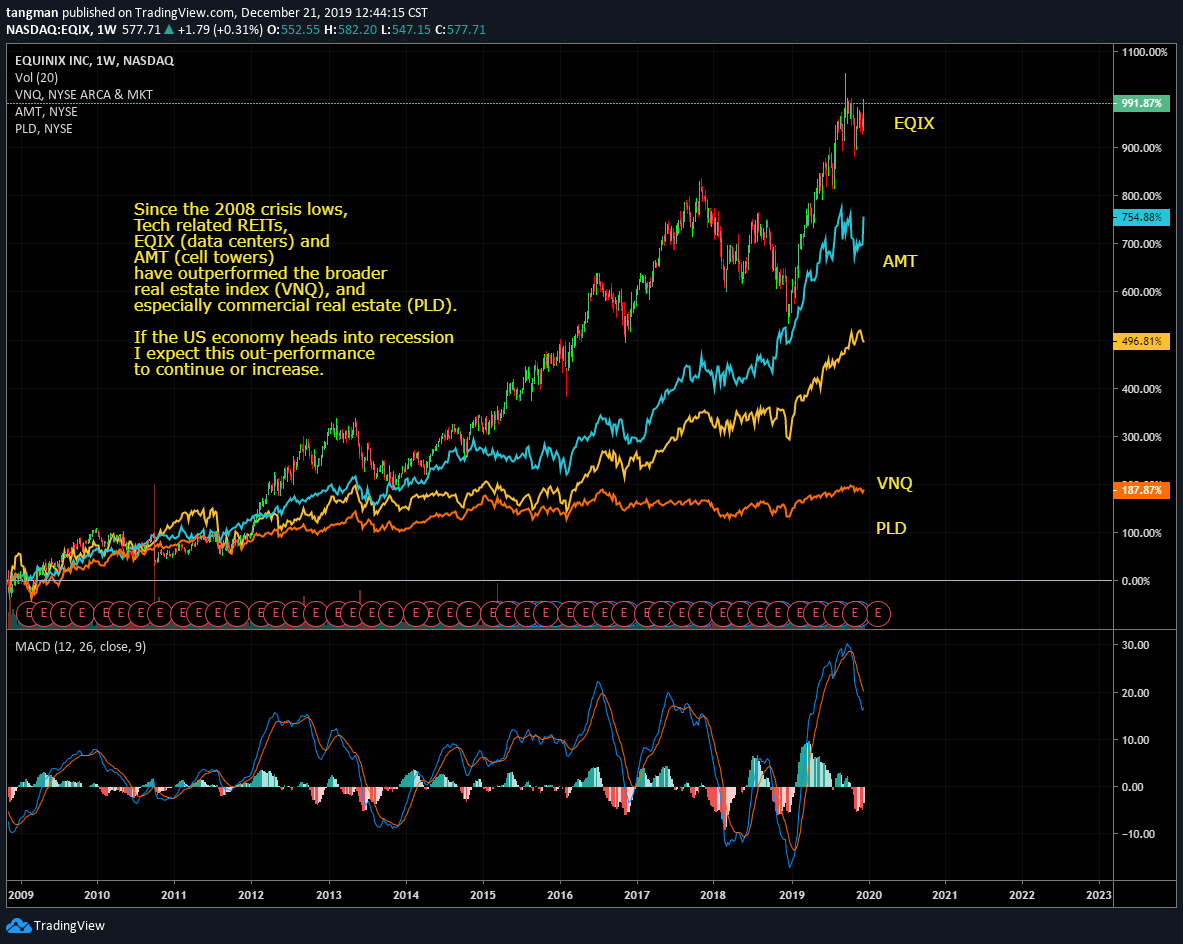This screenshot has height=944, width=1183.
Task: Click the 2015 label on time axis
Action: click(x=483, y=895)
